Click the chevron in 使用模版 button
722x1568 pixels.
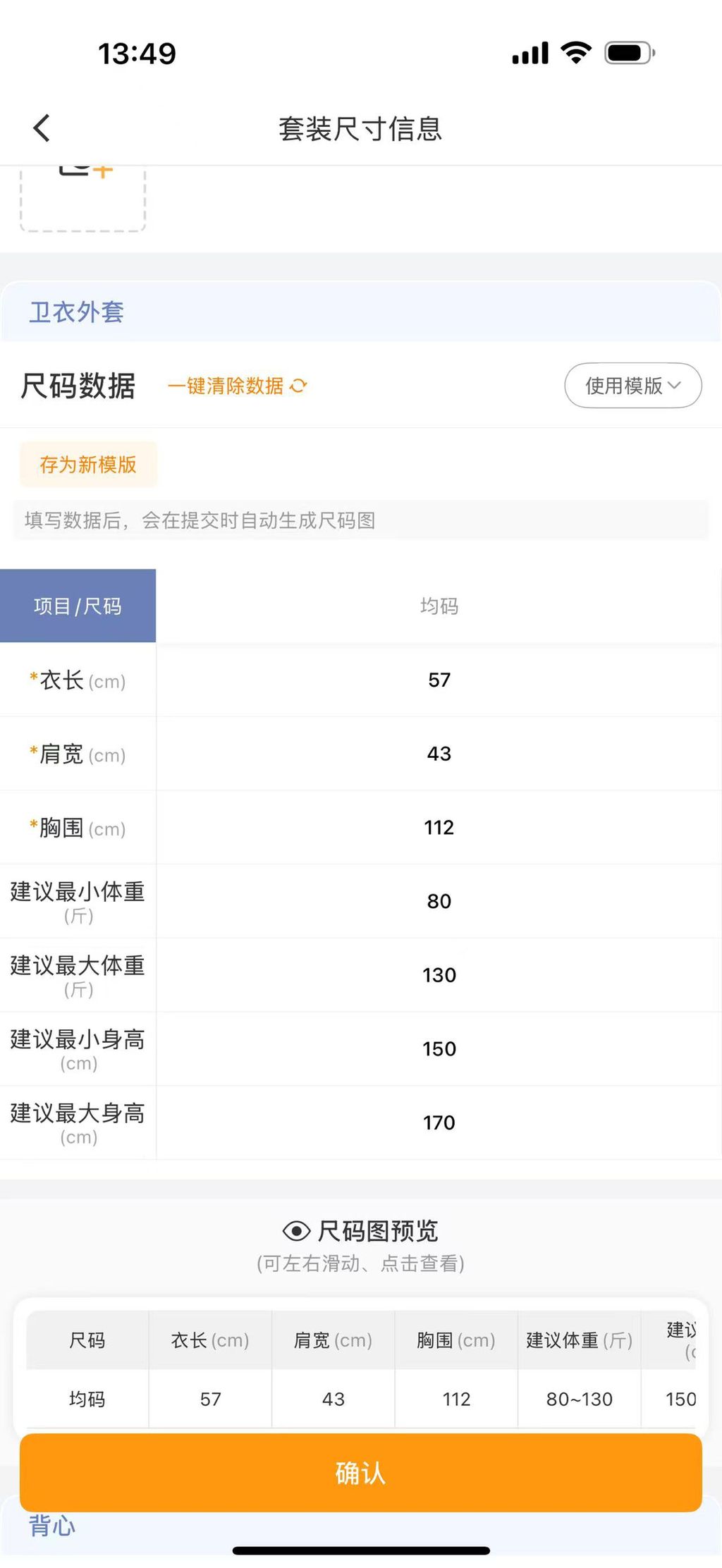click(674, 386)
